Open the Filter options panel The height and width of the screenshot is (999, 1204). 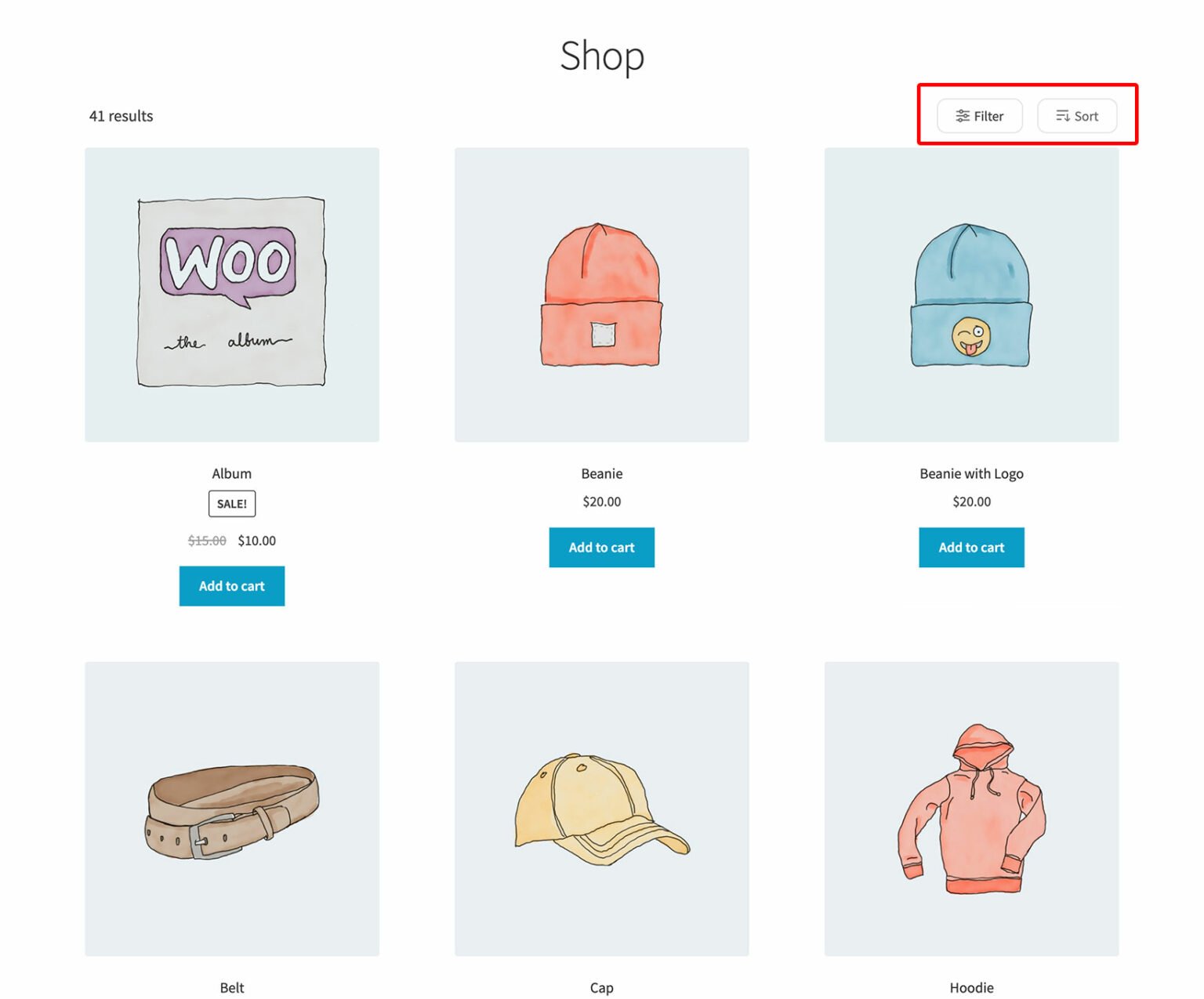[x=979, y=115]
